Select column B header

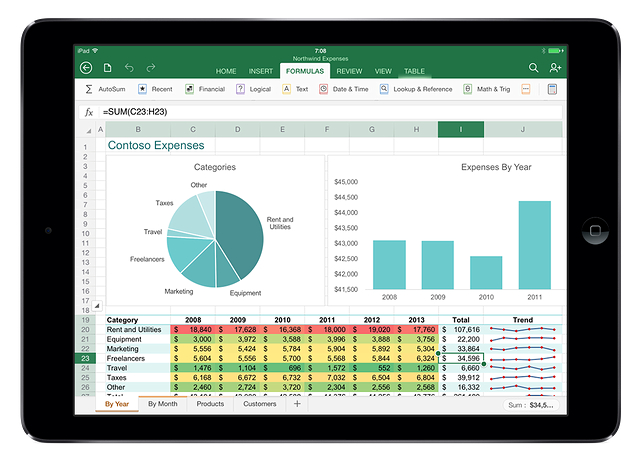pos(138,129)
